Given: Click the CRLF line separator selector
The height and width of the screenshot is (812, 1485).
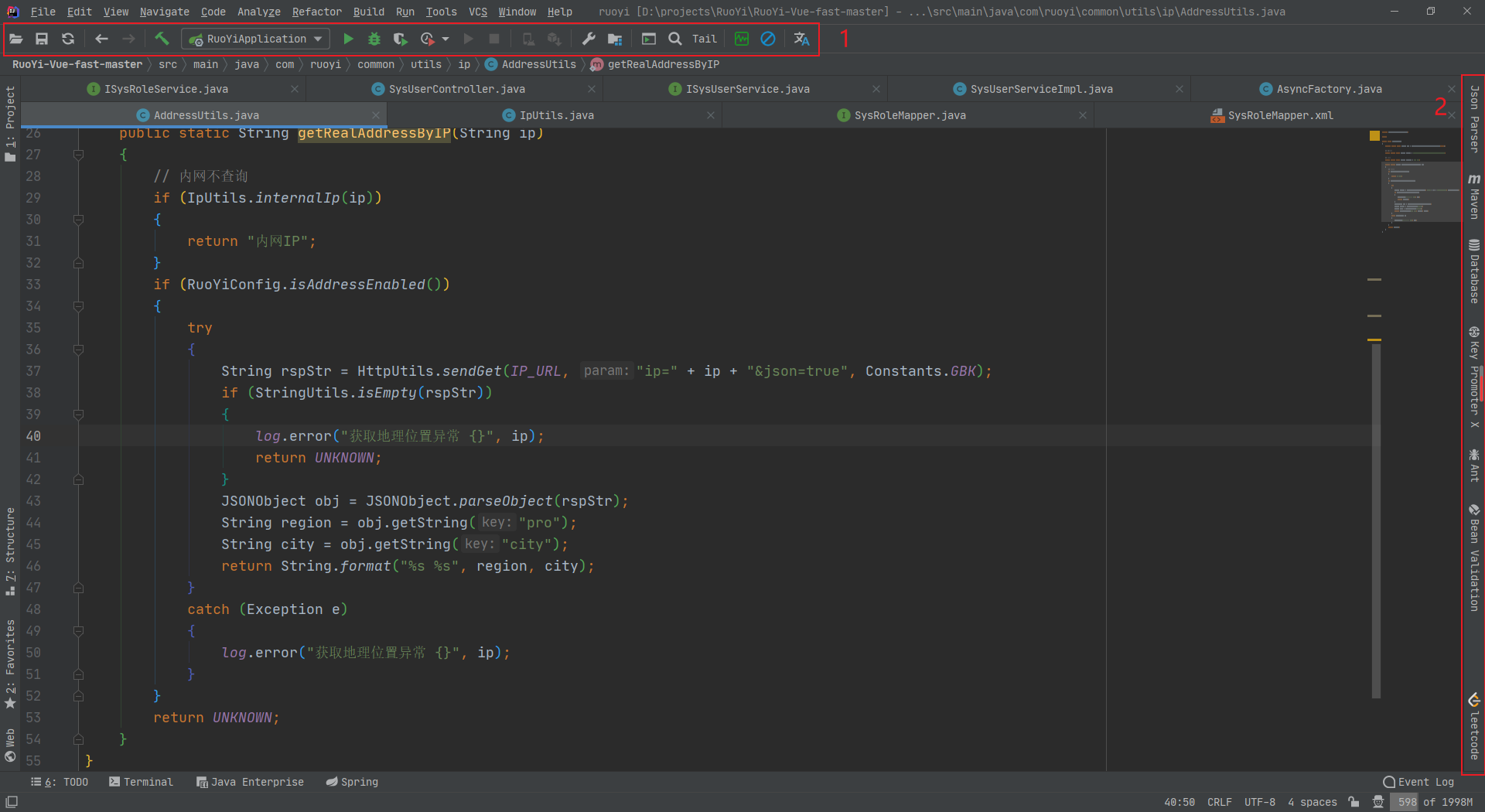Looking at the screenshot, I should (x=1219, y=802).
